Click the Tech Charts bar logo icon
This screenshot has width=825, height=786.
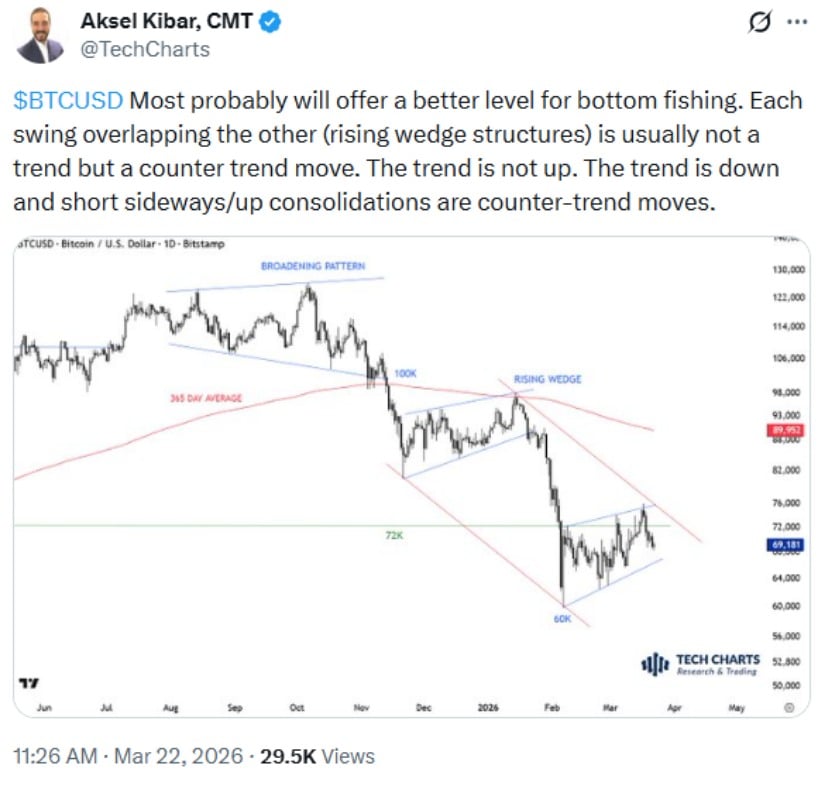point(654,664)
